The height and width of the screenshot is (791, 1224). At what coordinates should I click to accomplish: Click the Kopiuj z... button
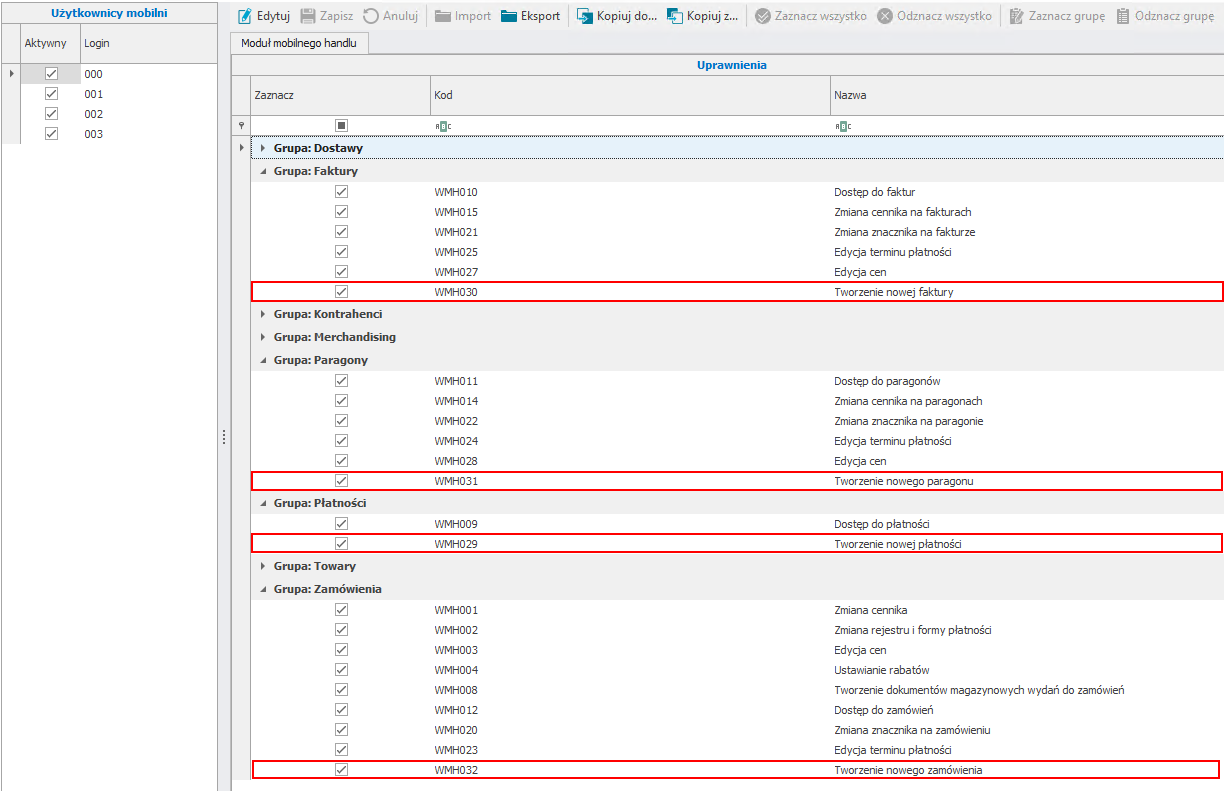point(702,16)
